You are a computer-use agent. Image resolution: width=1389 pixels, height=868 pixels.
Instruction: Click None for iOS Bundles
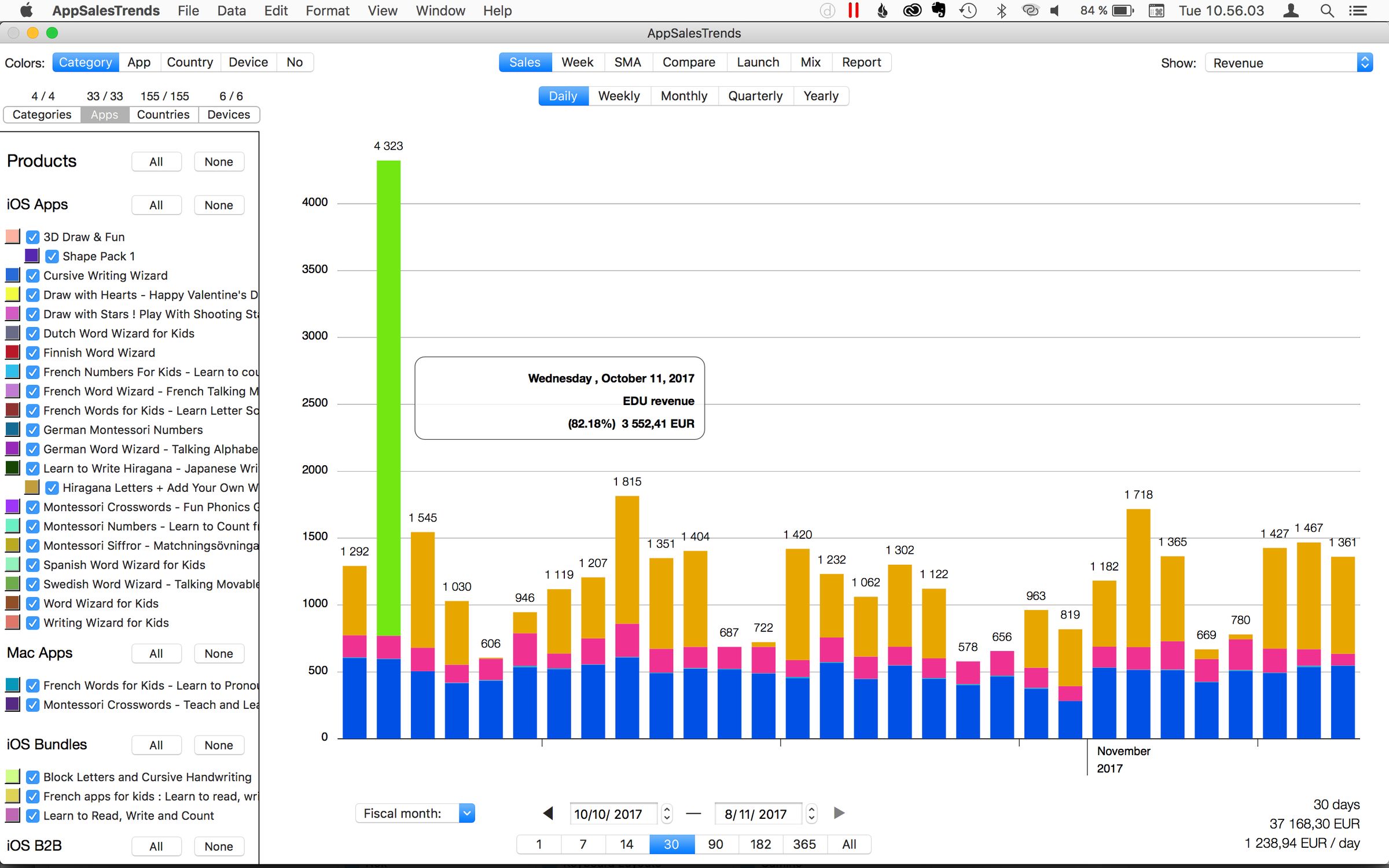tap(219, 745)
